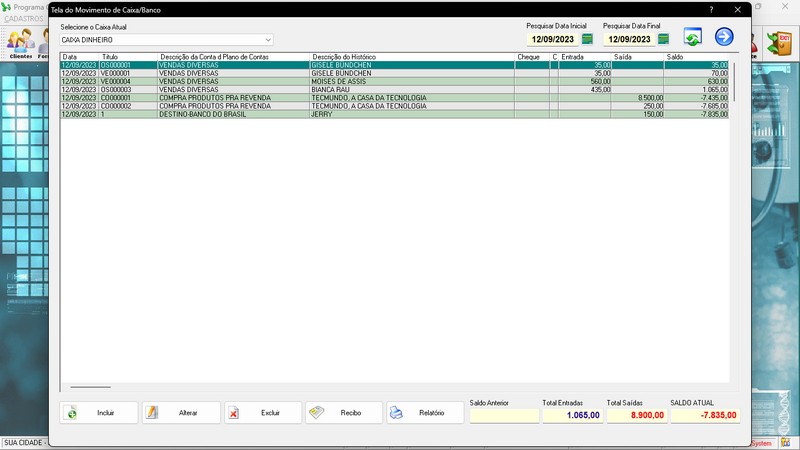Image resolution: width=800 pixels, height=450 pixels.
Task: Click the green refresh search icon
Action: (692, 37)
